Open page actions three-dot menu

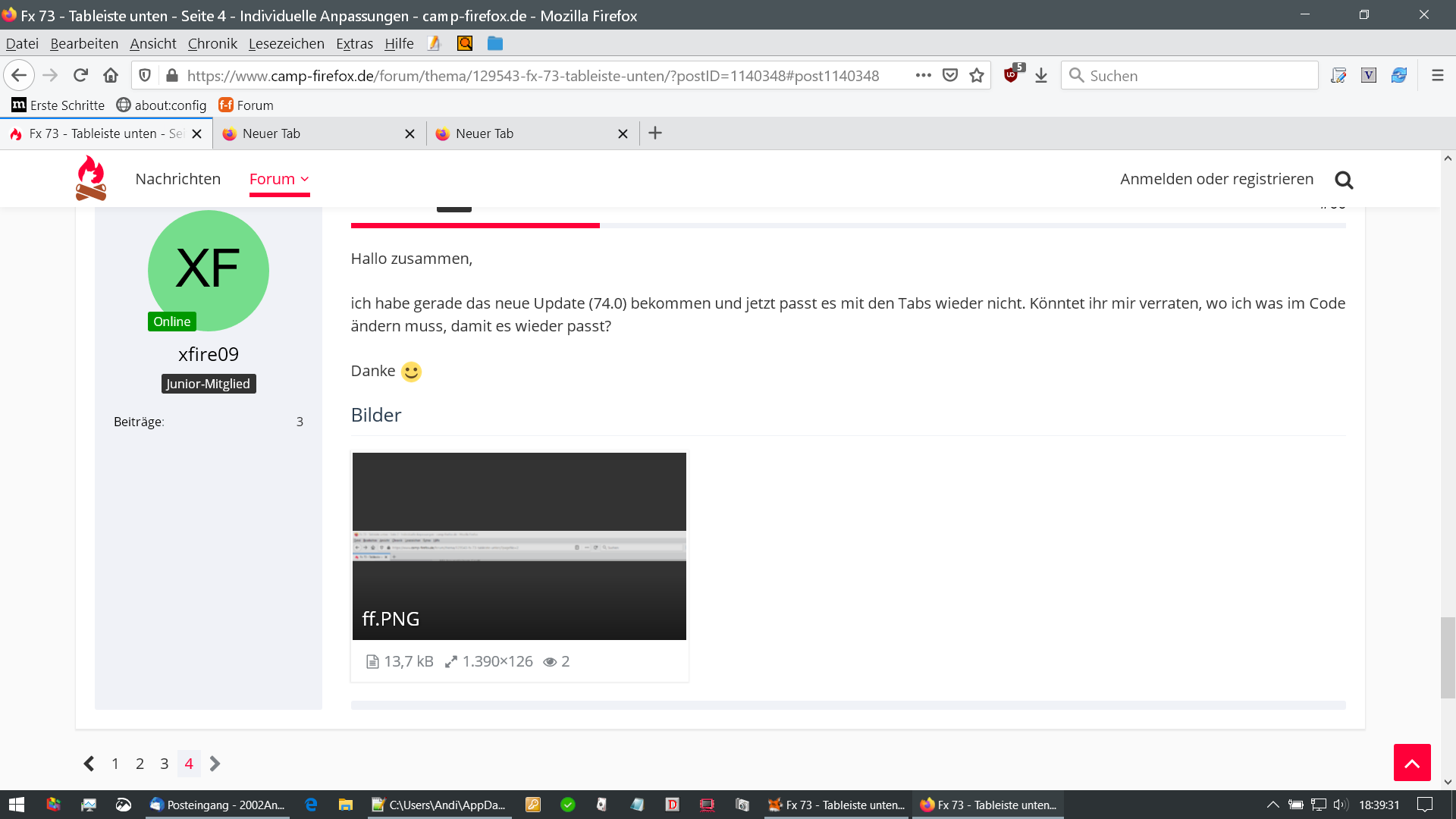click(x=923, y=75)
